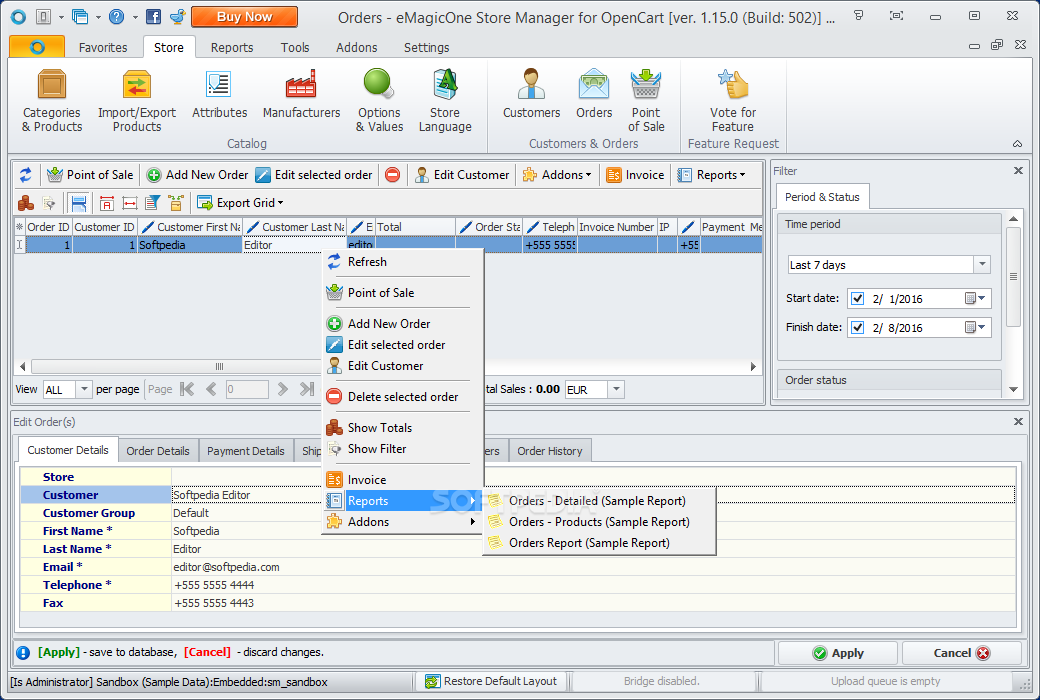Click the refresh arrows toolbar icon
This screenshot has height=700, width=1040.
[25, 175]
